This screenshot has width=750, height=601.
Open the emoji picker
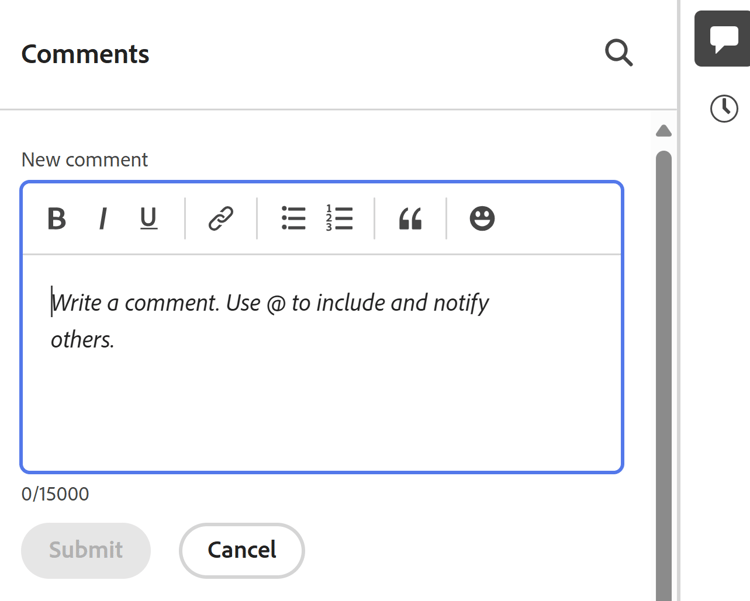tap(482, 219)
